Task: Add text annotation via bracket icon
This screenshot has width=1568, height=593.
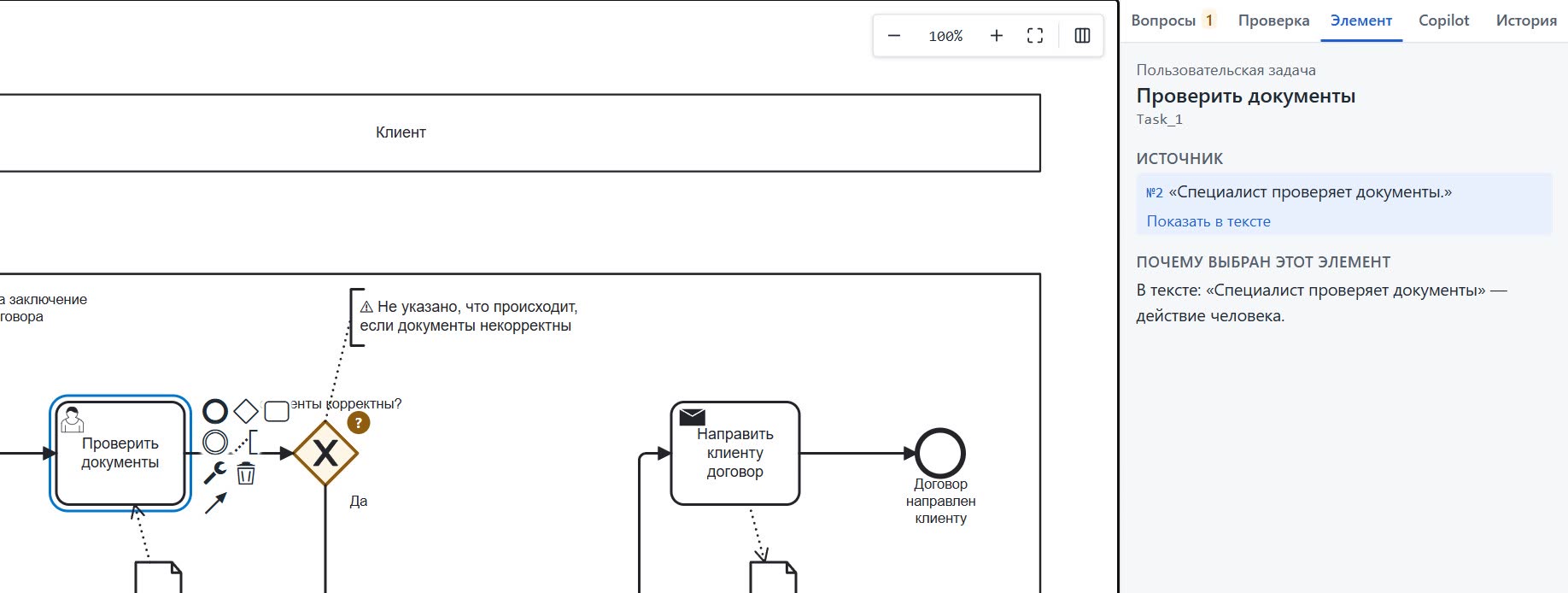Action: [252, 442]
